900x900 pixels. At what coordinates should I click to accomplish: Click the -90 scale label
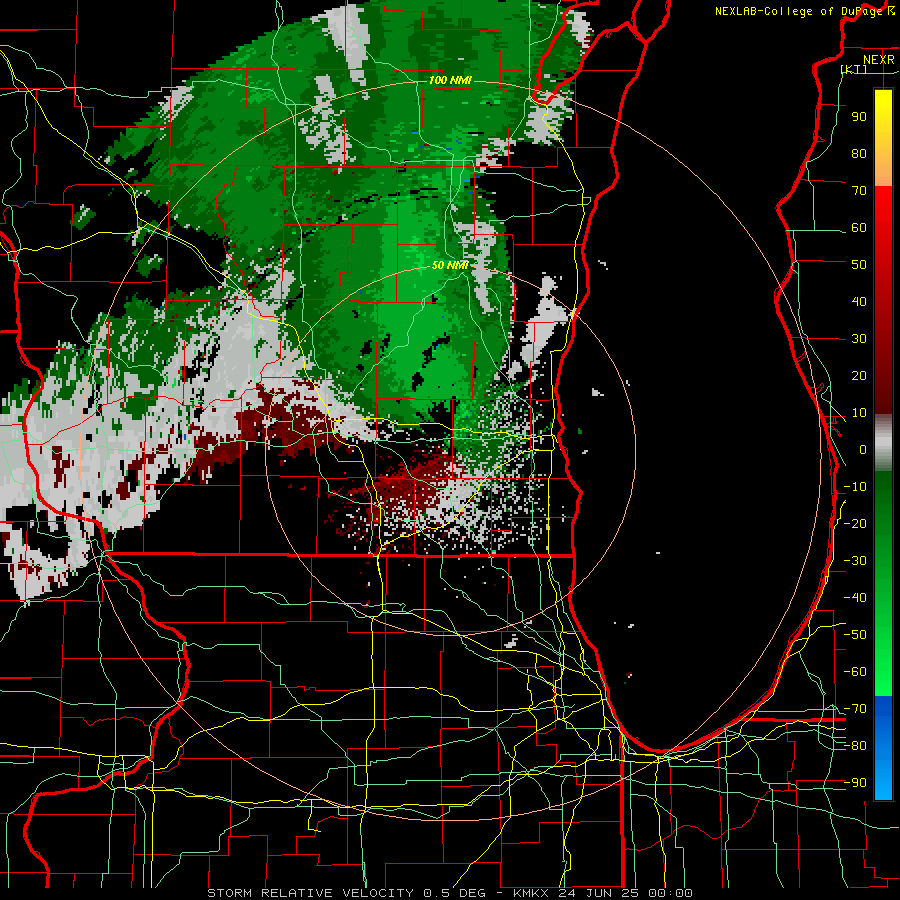pos(855,783)
